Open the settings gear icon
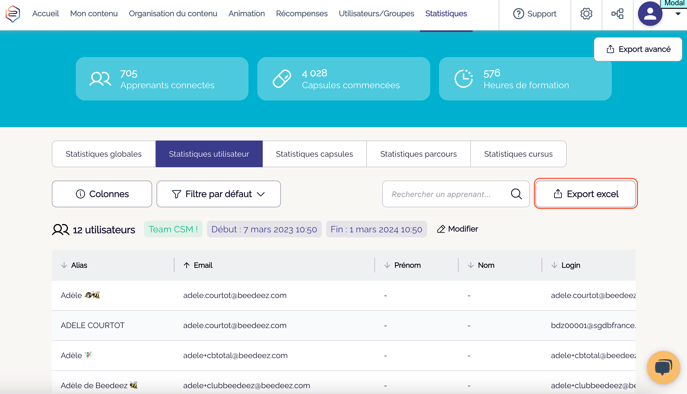This screenshot has height=394, width=687. [x=586, y=14]
